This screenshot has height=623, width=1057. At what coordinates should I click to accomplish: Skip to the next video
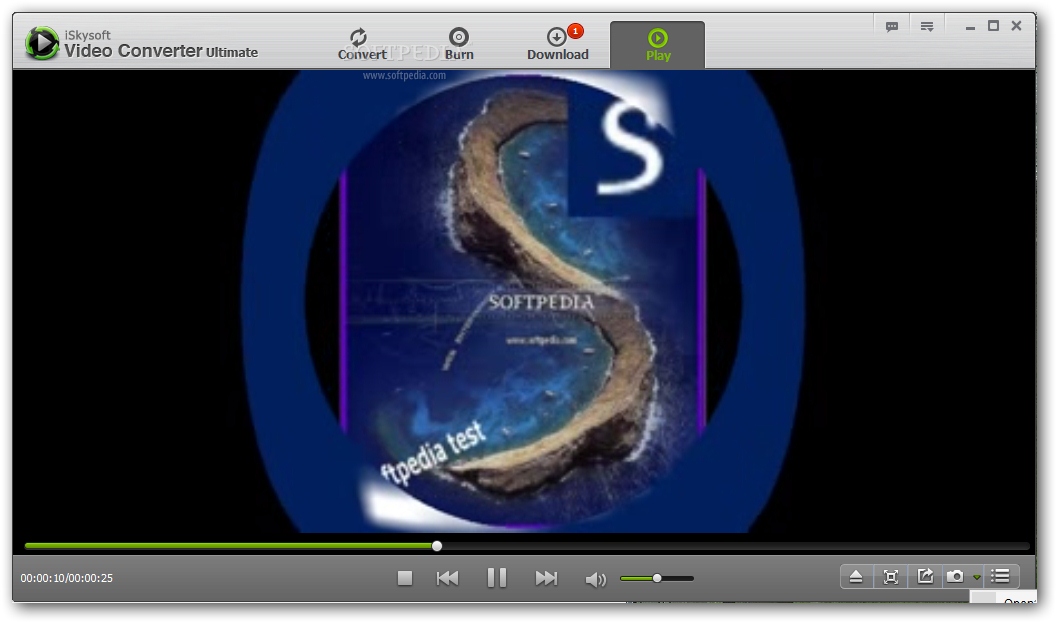point(546,578)
